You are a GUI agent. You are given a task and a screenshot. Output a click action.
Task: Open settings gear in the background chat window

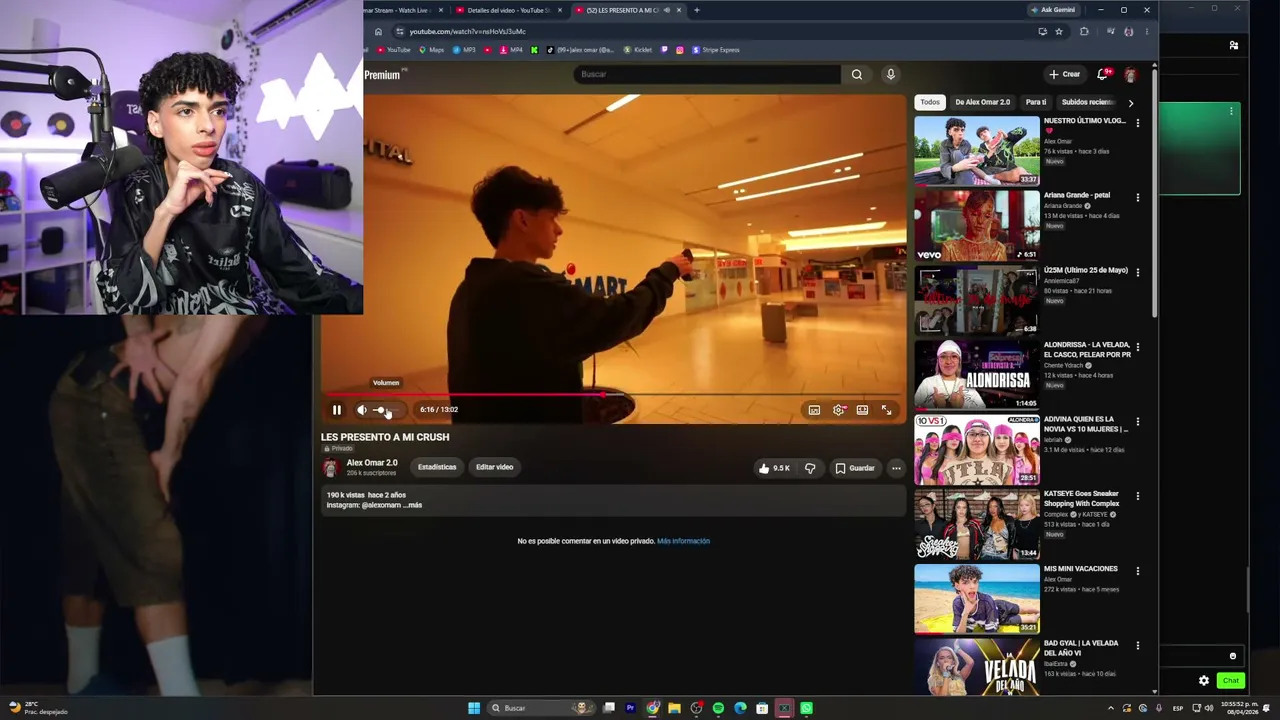(x=1204, y=681)
